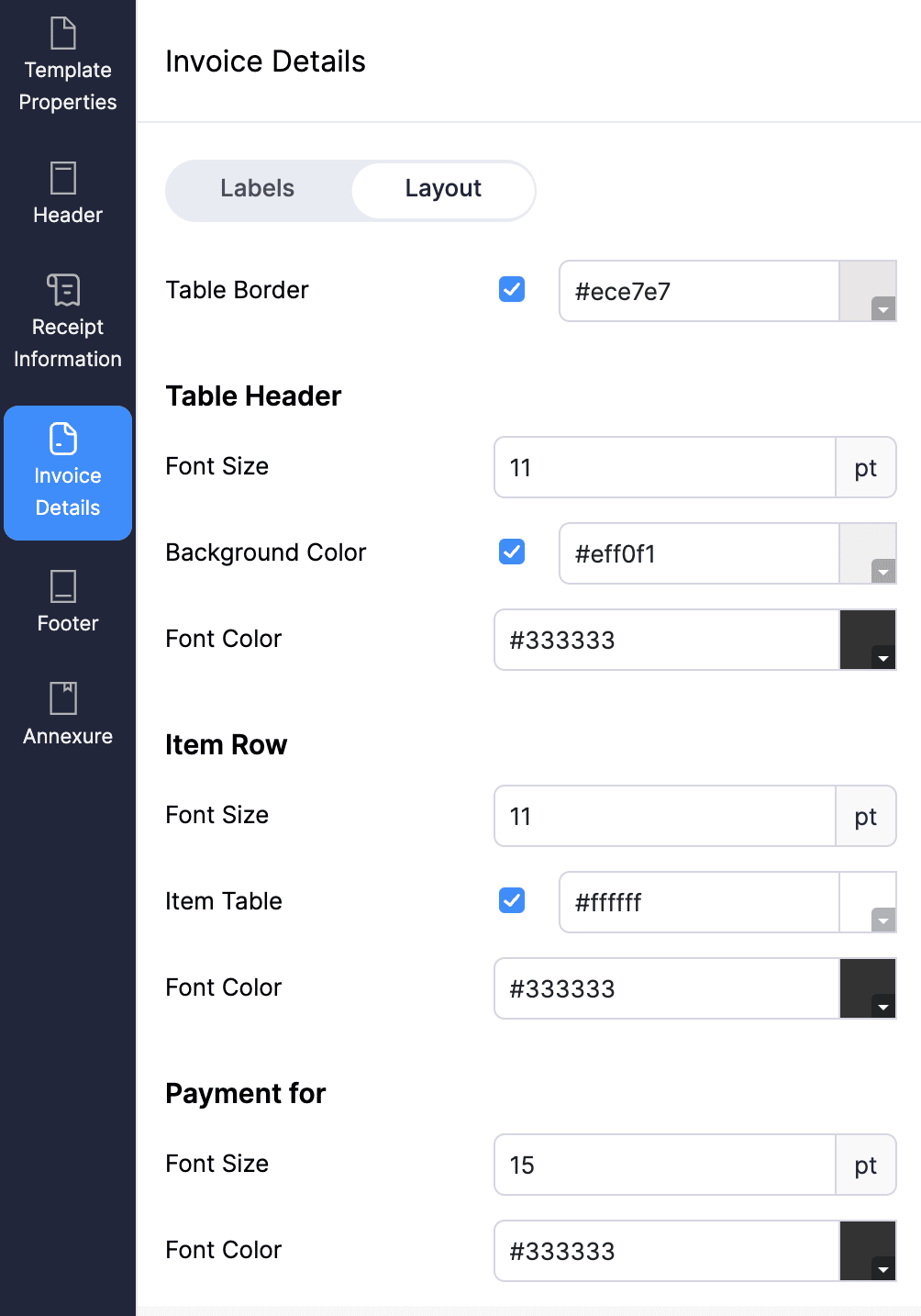Screen dimensions: 921x1316
Task: Switch to the Labels tab
Action: 257,189
